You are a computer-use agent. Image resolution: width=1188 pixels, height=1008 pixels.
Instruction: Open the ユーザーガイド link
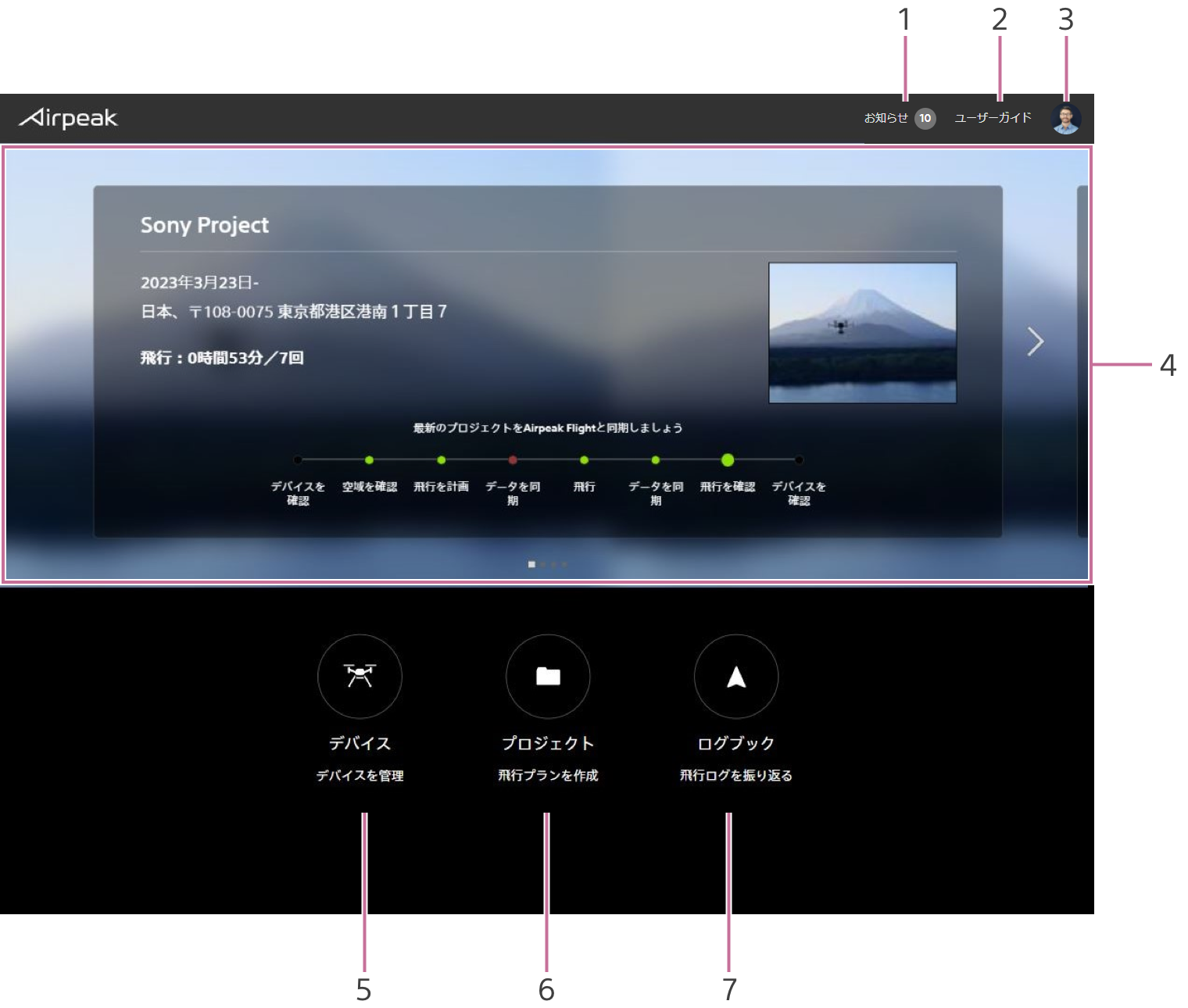click(993, 118)
